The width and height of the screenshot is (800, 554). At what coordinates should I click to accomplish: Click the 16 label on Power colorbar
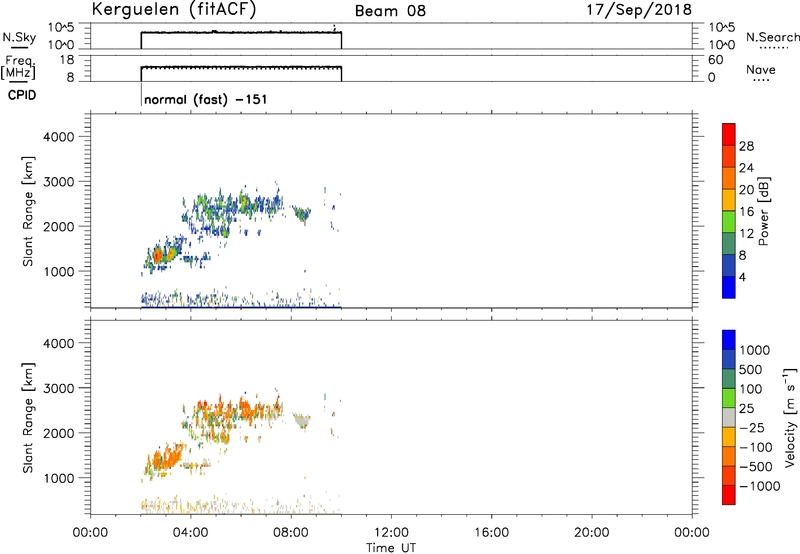click(x=746, y=212)
